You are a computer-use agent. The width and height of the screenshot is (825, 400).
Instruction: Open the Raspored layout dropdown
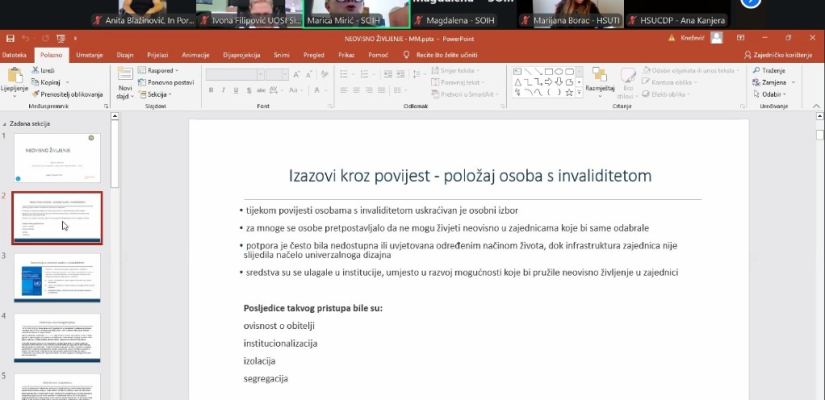(x=158, y=70)
